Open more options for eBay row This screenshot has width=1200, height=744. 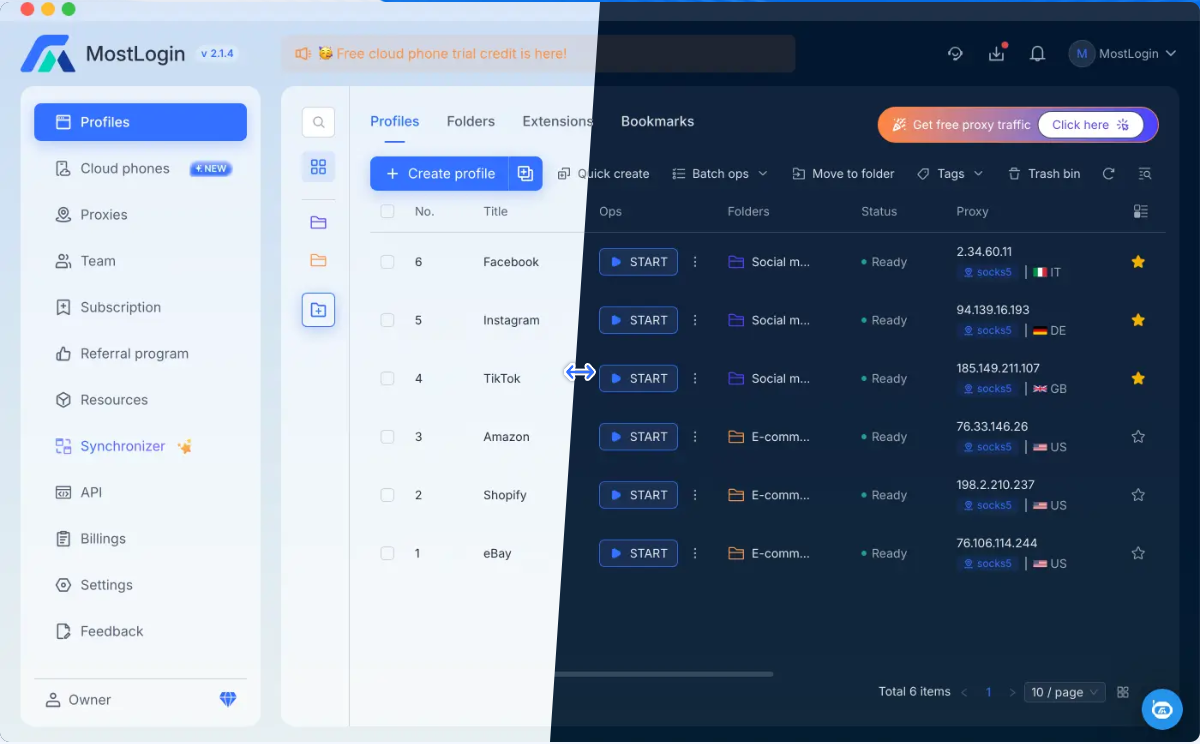[x=695, y=553]
